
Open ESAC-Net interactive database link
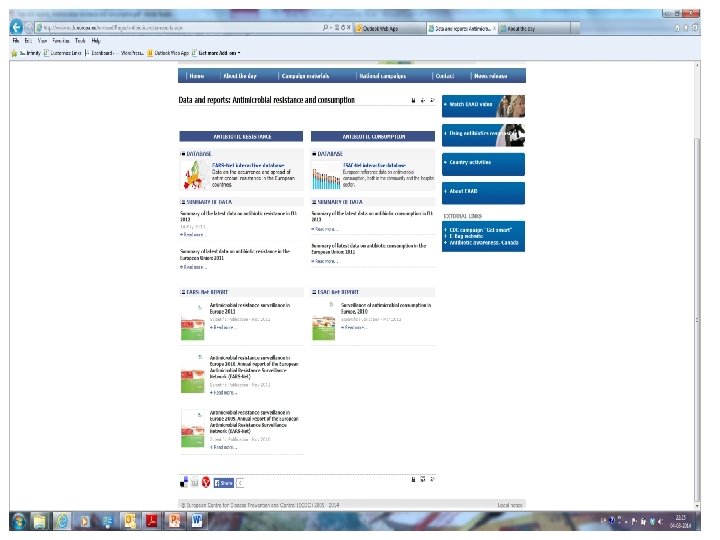coord(374,165)
